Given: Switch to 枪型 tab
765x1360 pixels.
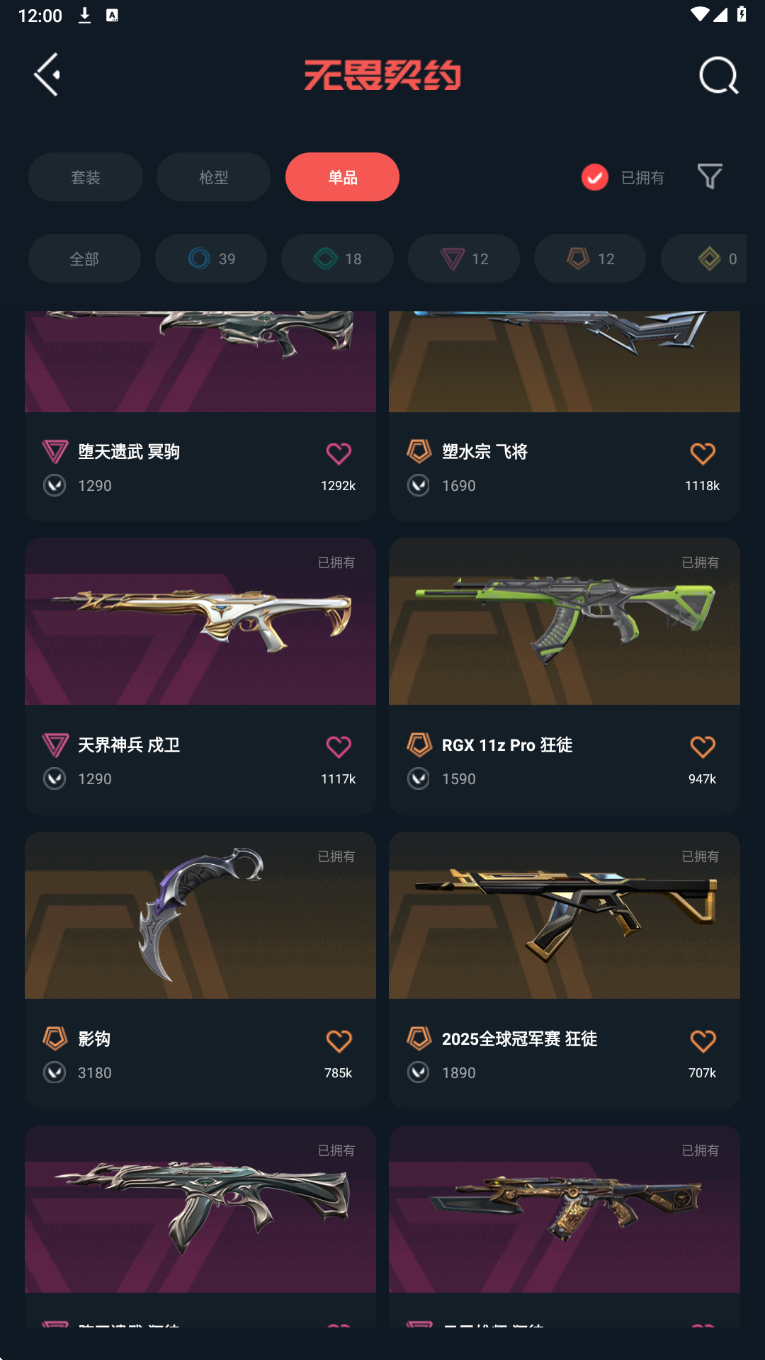Looking at the screenshot, I should coord(213,177).
